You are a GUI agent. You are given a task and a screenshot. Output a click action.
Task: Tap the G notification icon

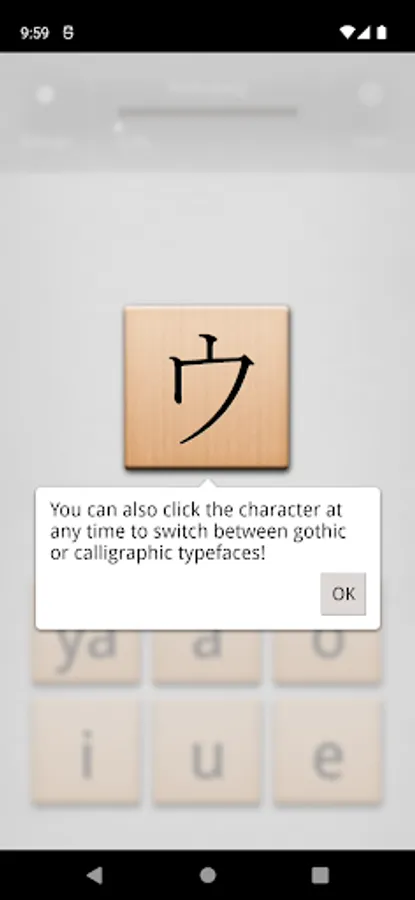tap(68, 33)
